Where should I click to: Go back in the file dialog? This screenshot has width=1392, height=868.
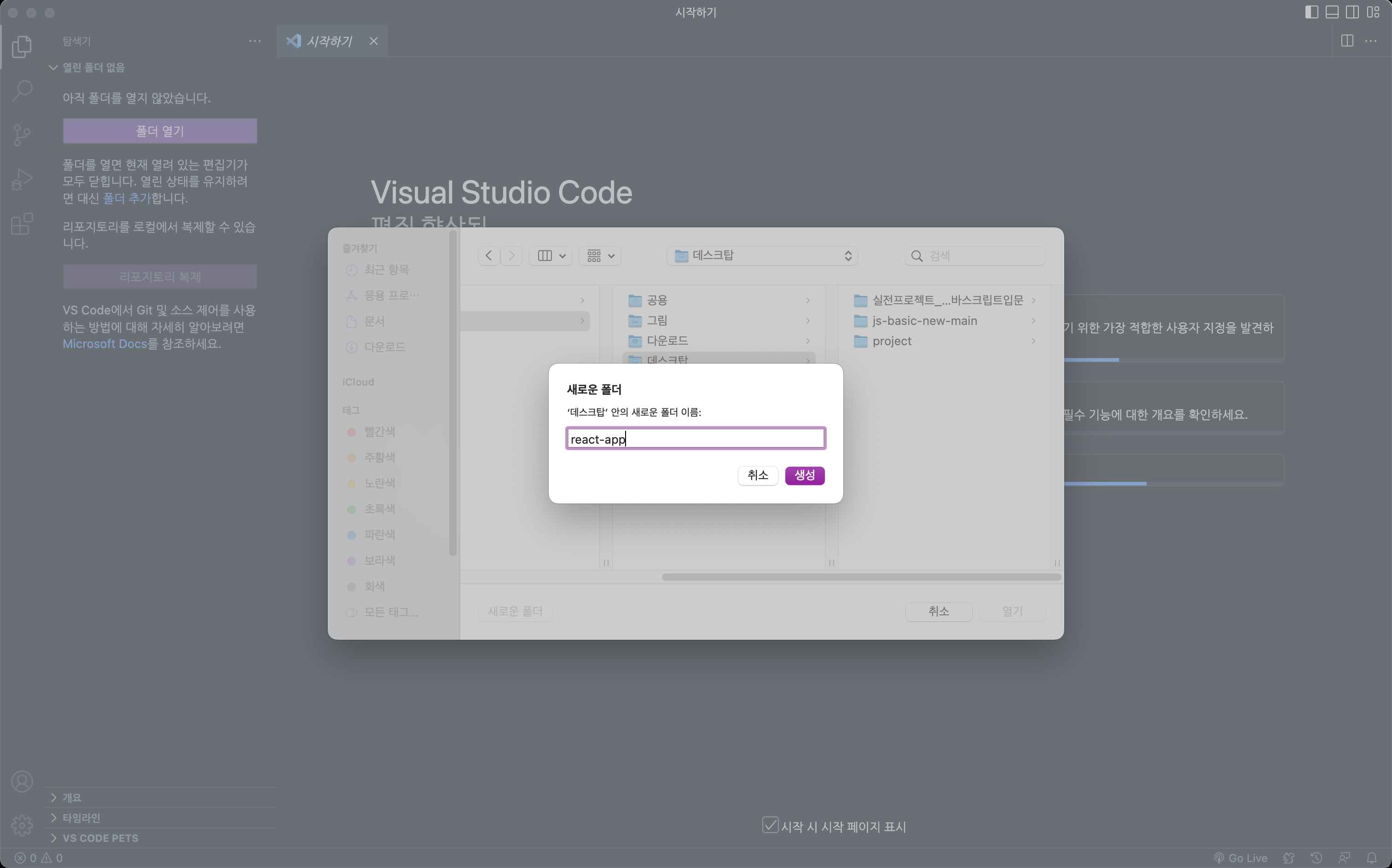[488, 255]
